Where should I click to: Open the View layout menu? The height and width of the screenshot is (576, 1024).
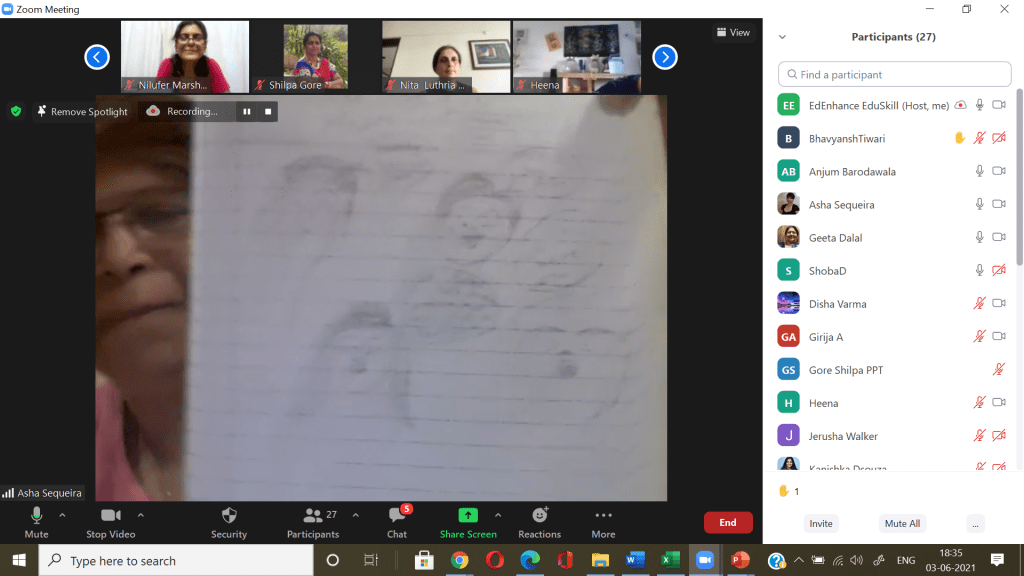click(733, 32)
